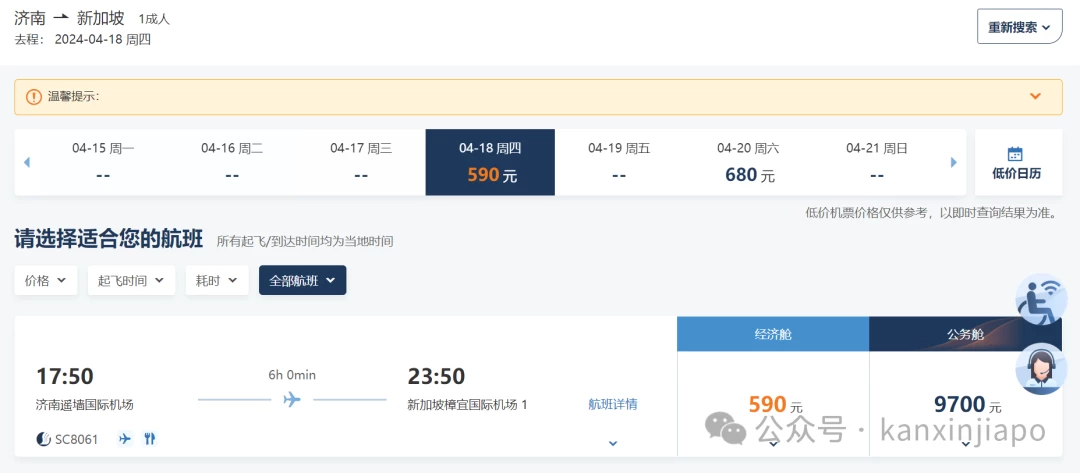Click the next dates right arrow

(954, 162)
